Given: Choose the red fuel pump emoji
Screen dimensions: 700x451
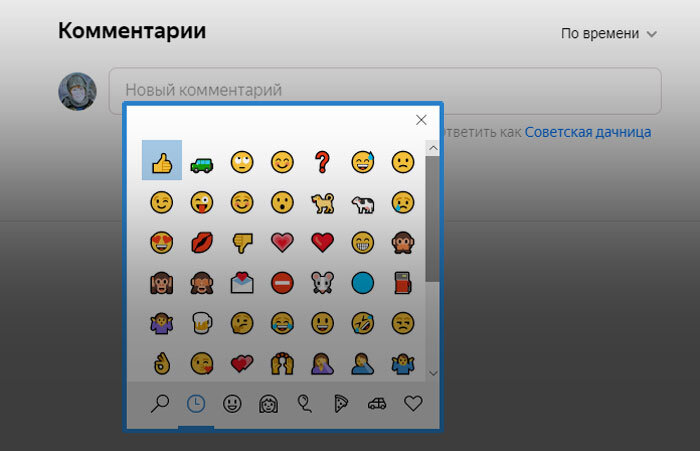Looking at the screenshot, I should pyautogui.click(x=403, y=283).
